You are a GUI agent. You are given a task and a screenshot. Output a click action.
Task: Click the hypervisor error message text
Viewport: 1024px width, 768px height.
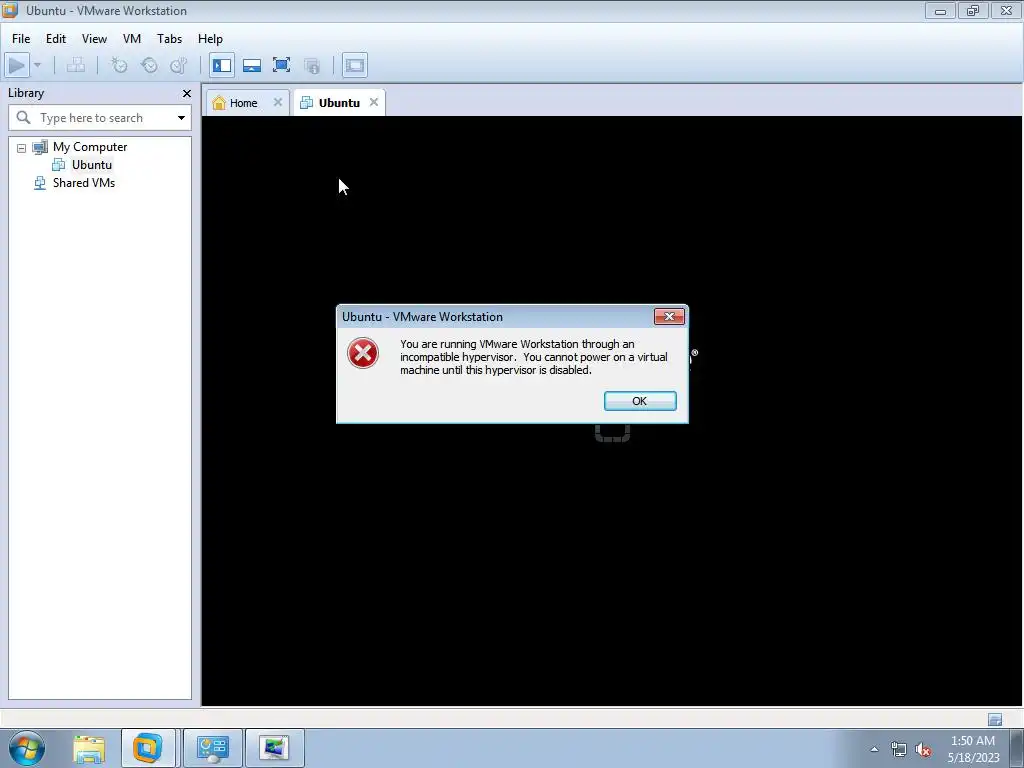(x=534, y=357)
